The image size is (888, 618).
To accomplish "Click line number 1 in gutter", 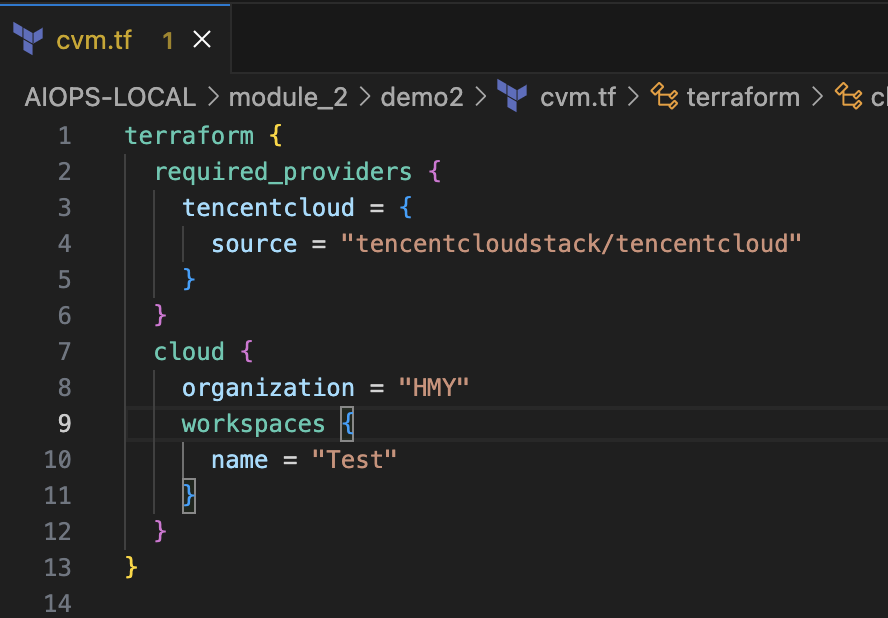I will (x=65, y=136).
